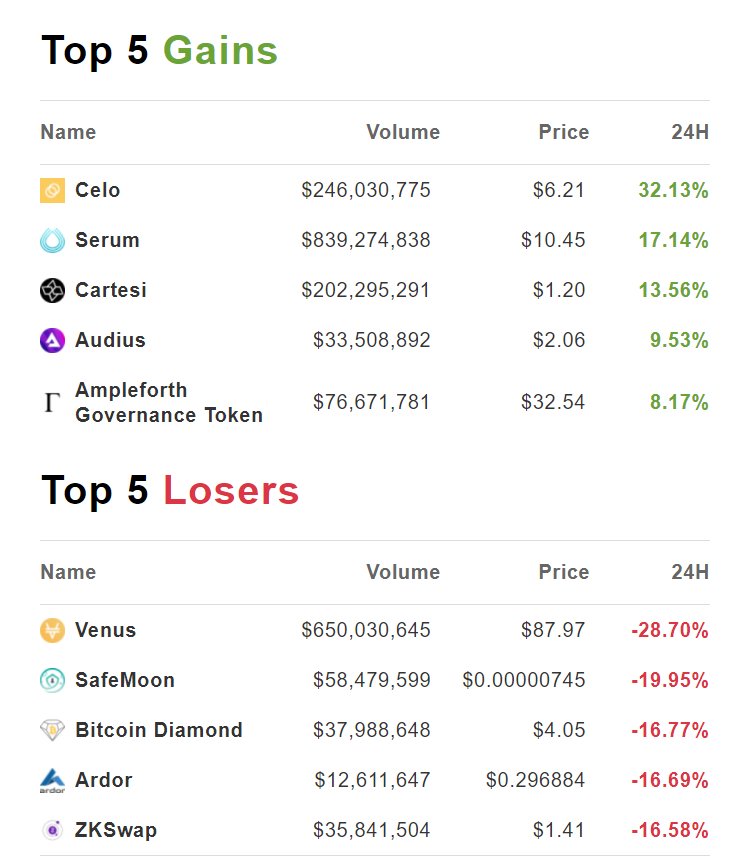The width and height of the screenshot is (750, 856).
Task: Click the purple Audius icon
Action: pyautogui.click(x=52, y=341)
